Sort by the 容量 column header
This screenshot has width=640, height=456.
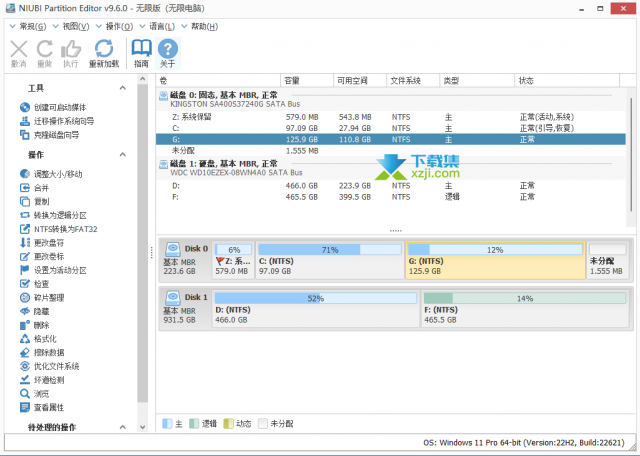click(307, 80)
